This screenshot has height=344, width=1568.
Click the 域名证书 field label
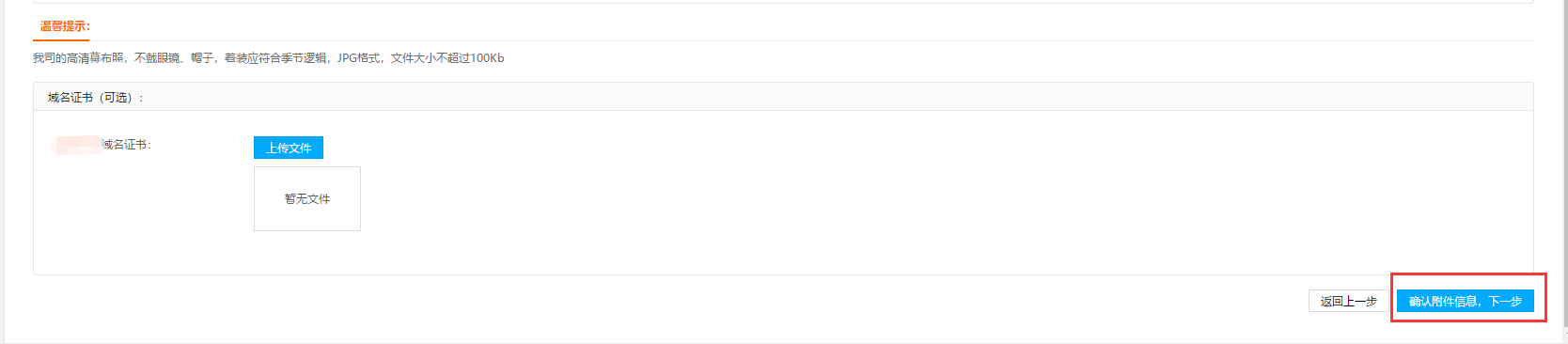coord(127,144)
